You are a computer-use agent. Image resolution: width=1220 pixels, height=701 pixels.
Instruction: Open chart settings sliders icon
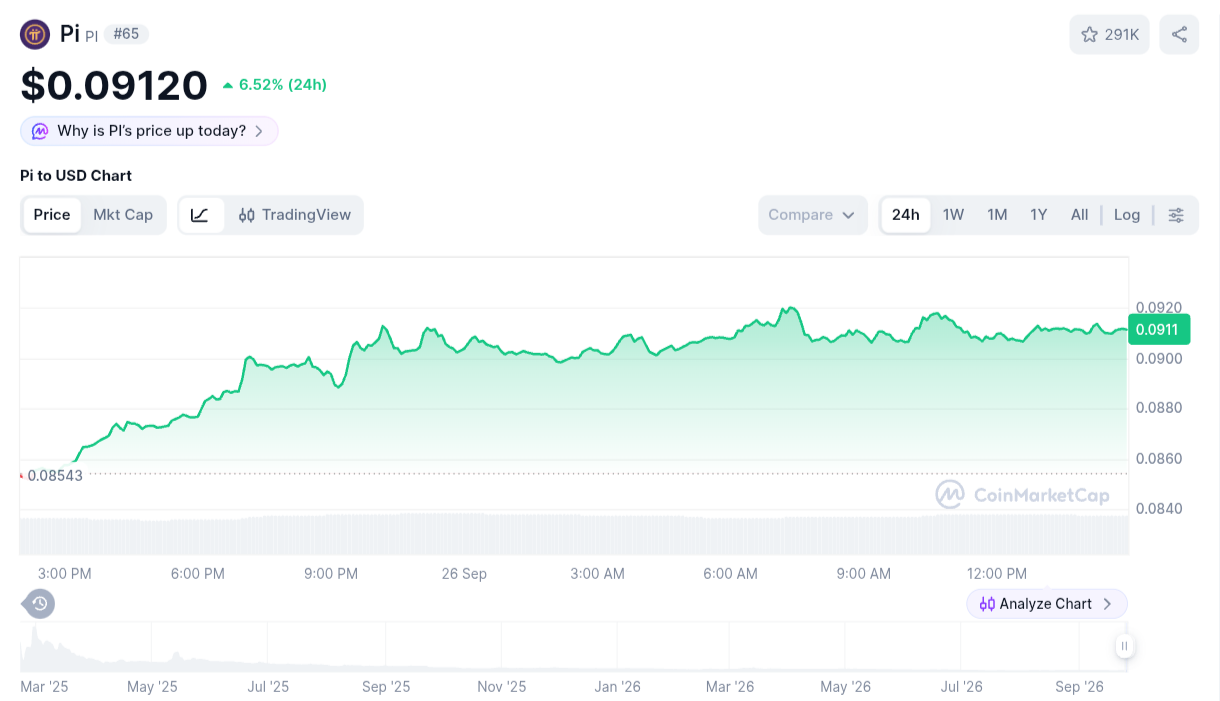coord(1176,215)
